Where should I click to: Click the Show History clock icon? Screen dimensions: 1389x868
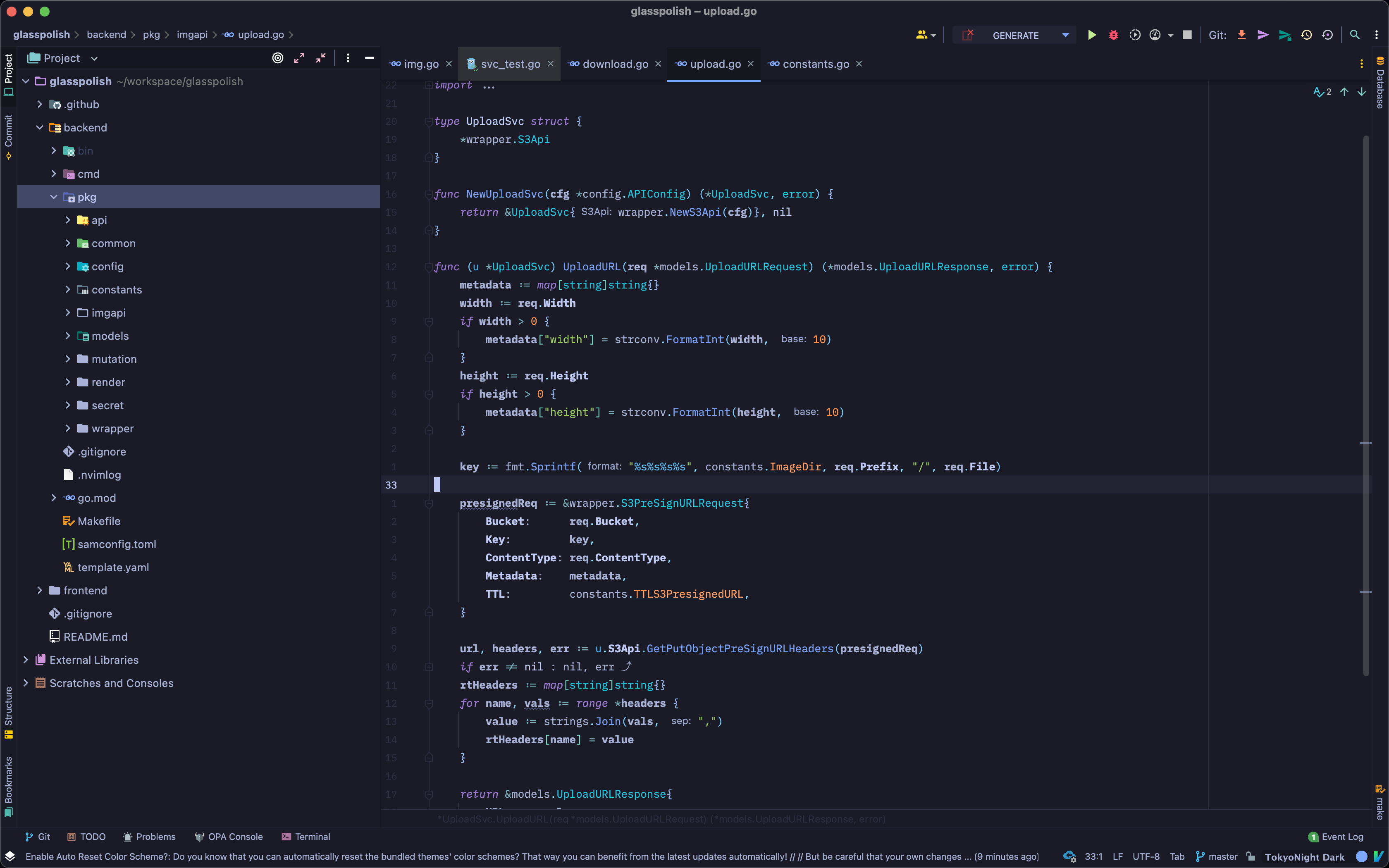[1306, 35]
